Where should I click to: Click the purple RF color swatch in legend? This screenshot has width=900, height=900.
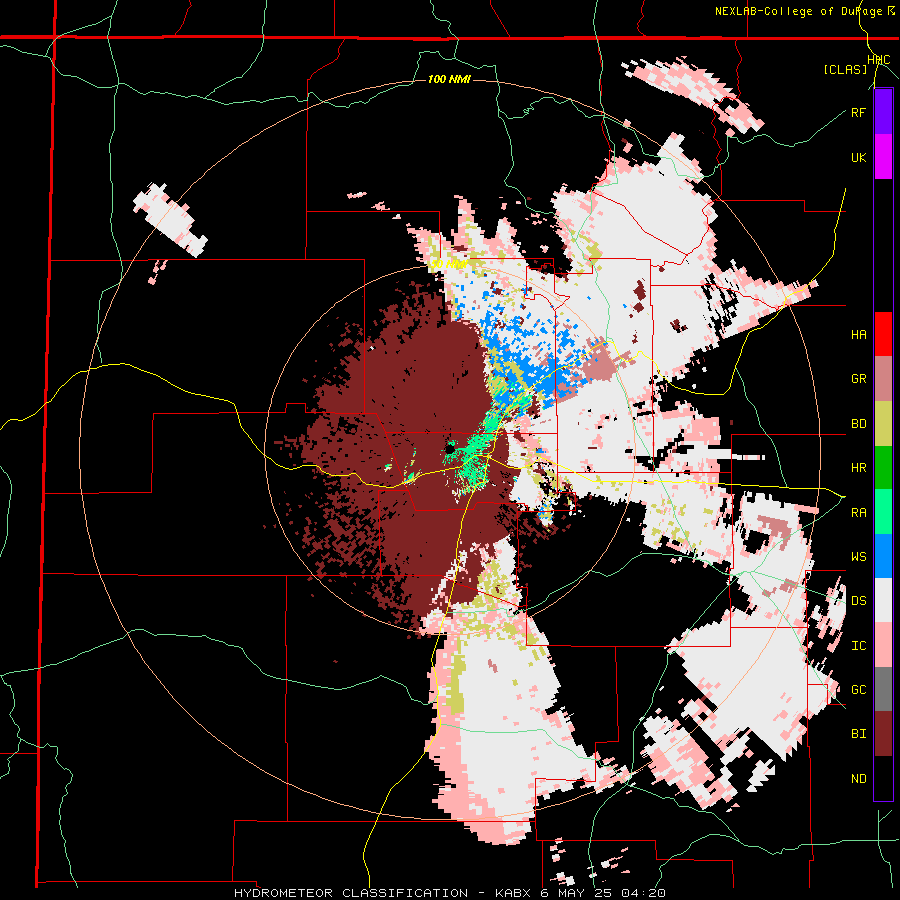[883, 112]
